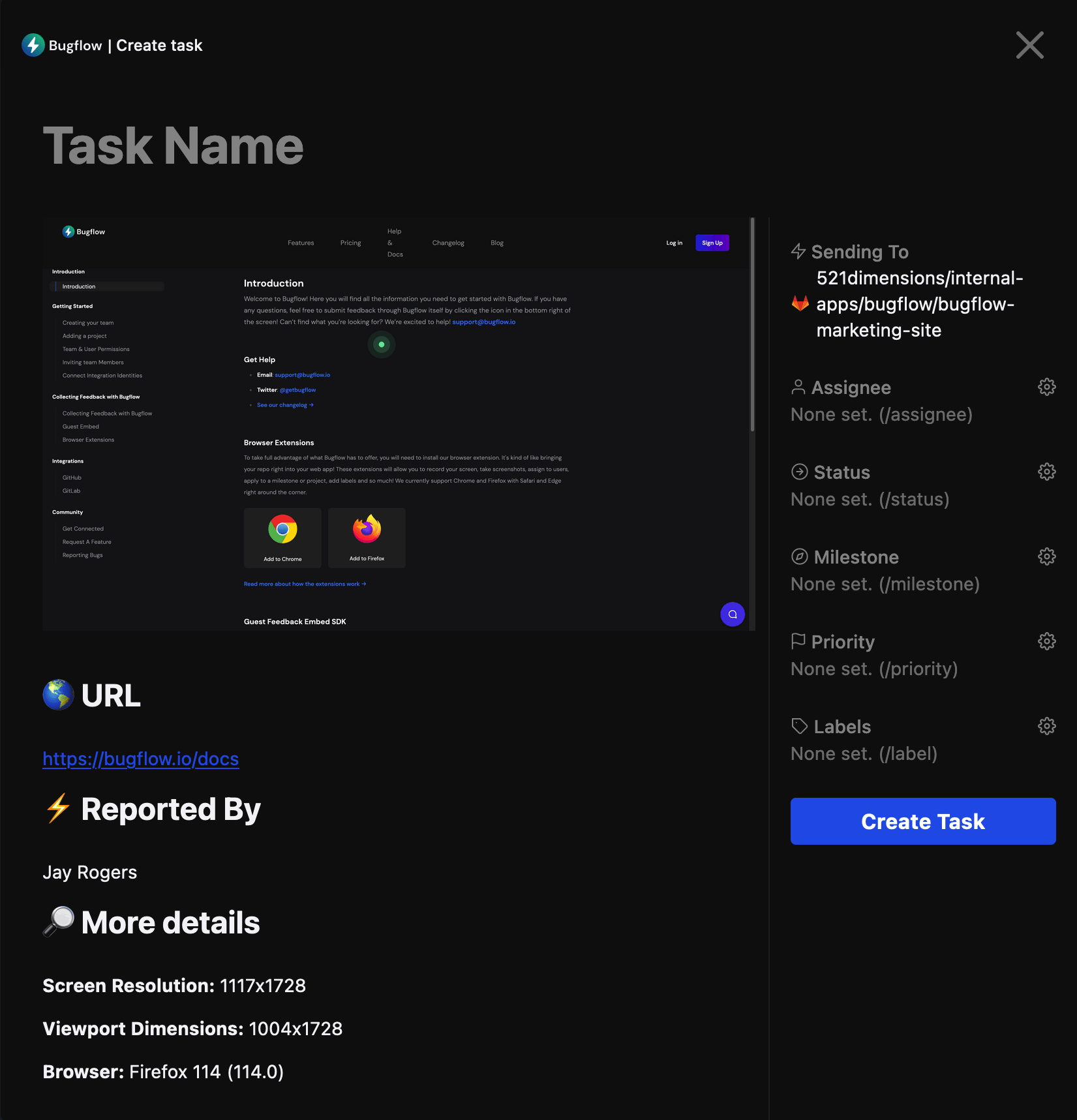Click 'None set. (/label)' text
The width and height of the screenshot is (1077, 1120).
pyautogui.click(x=864, y=753)
